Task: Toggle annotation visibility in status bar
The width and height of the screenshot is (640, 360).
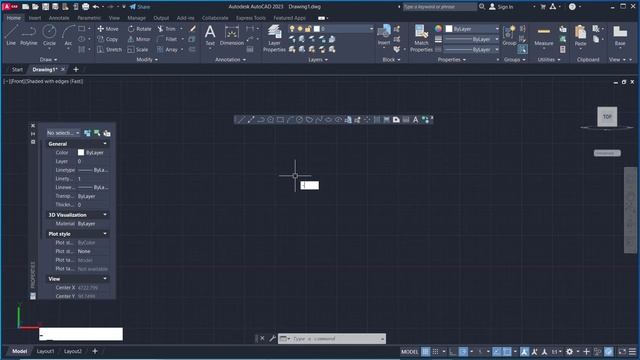Action: 524,351
